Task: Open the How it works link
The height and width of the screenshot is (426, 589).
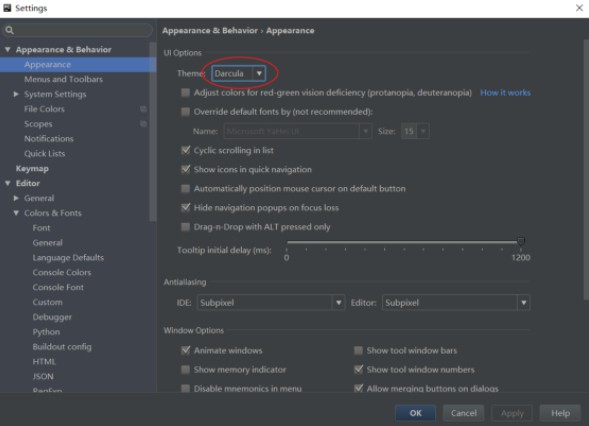Action: pyautogui.click(x=505, y=93)
